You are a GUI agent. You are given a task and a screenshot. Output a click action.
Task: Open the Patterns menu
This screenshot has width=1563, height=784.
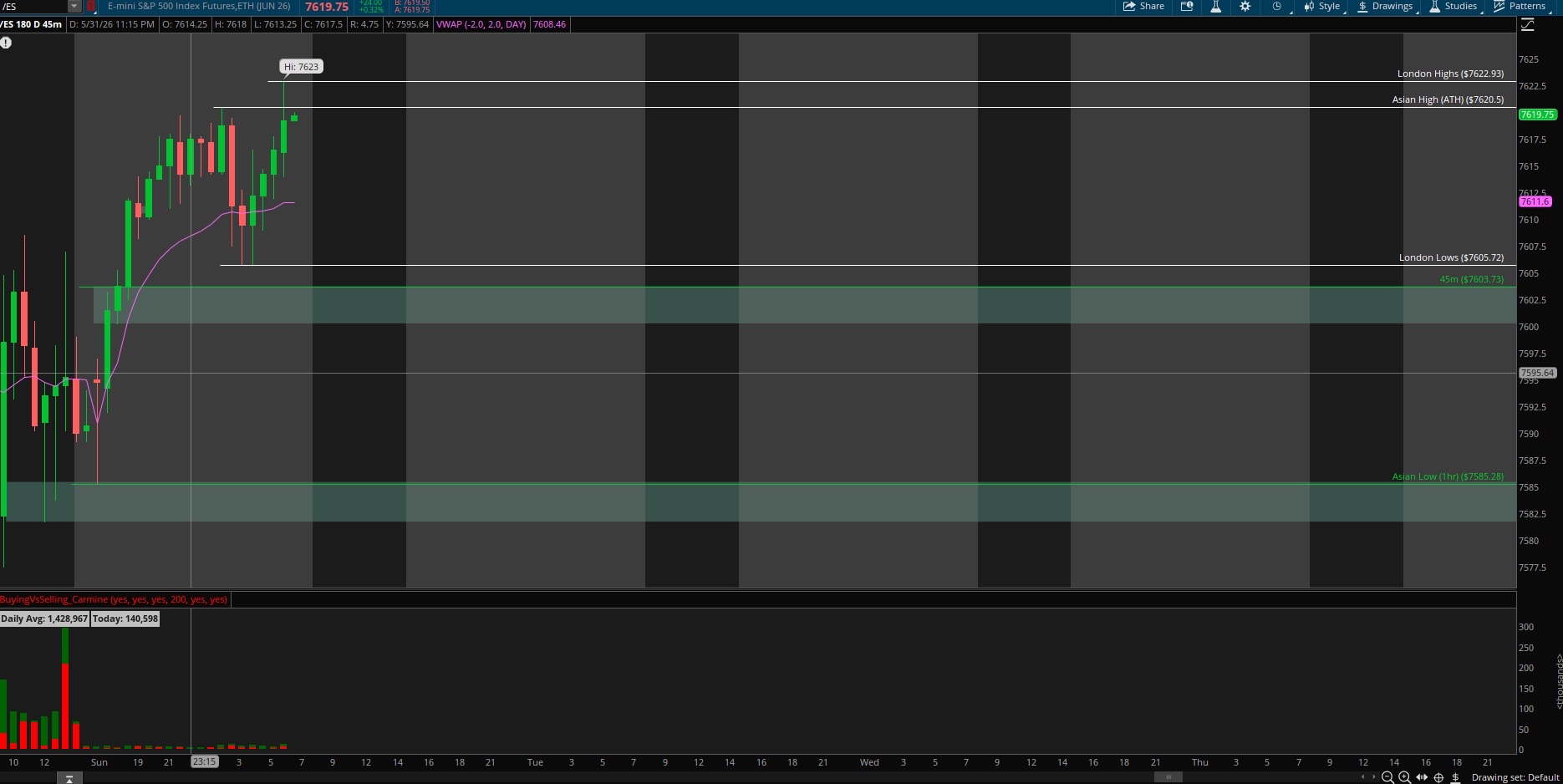[1520, 6]
